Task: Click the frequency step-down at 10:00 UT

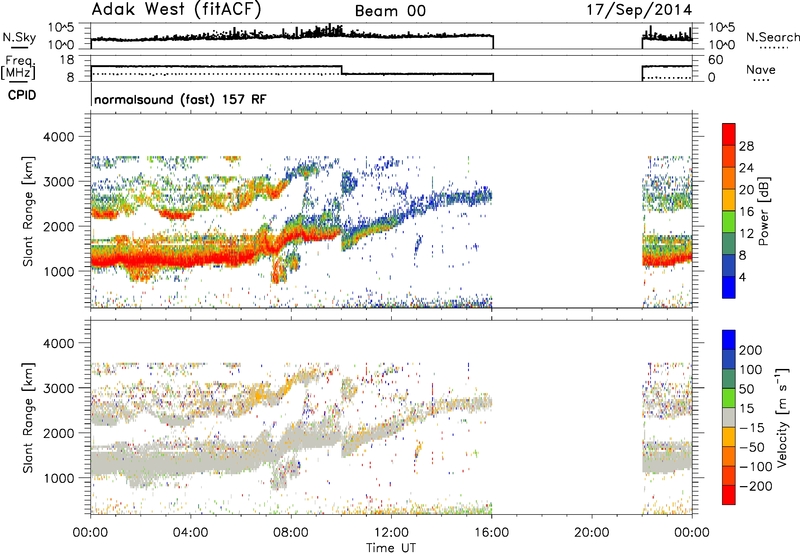Action: pyautogui.click(x=341, y=70)
